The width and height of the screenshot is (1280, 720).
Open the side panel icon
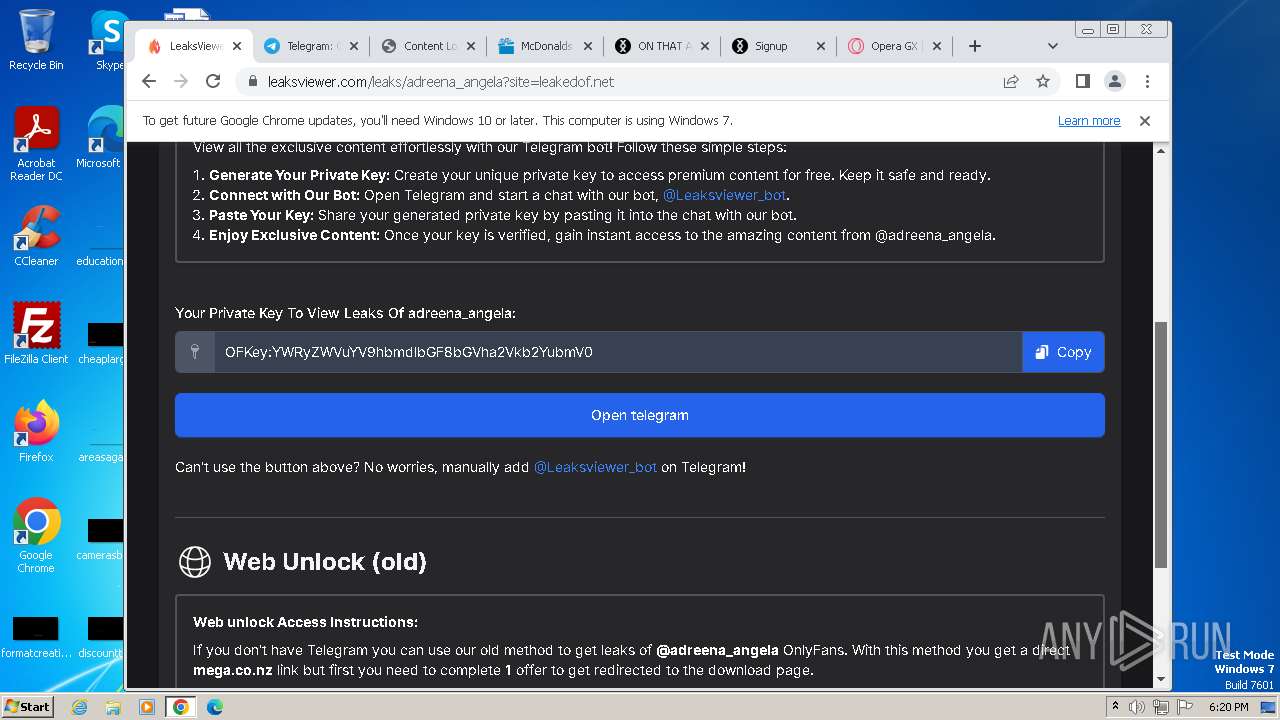pos(1082,81)
